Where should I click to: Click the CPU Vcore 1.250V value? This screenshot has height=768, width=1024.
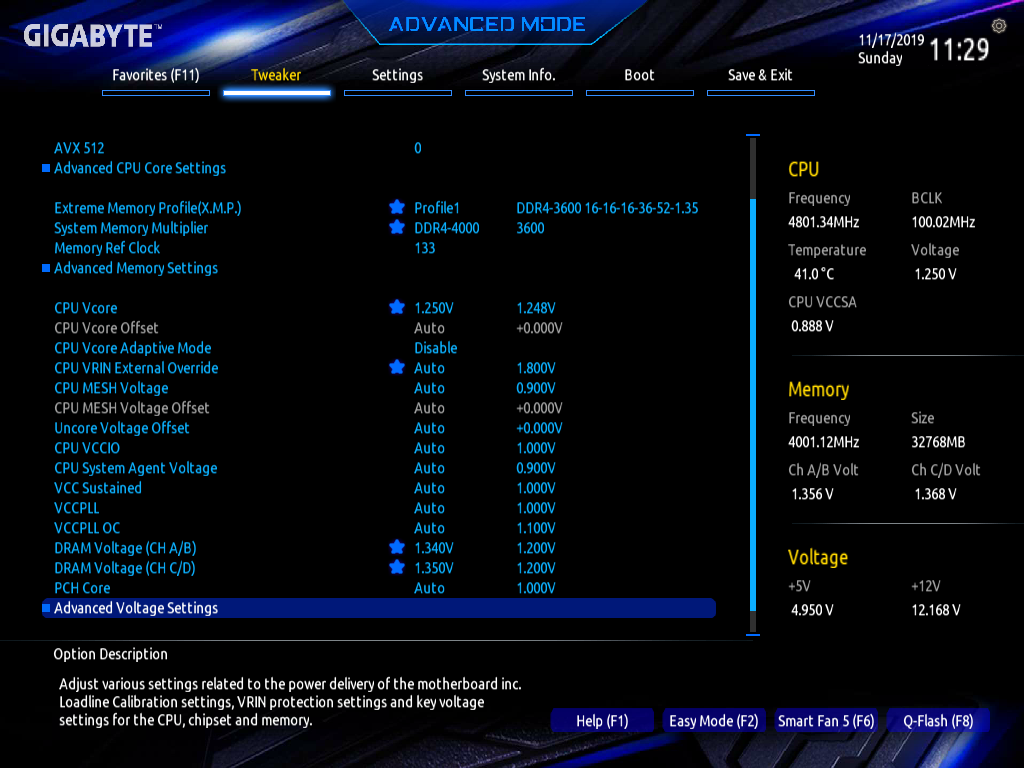coord(434,308)
